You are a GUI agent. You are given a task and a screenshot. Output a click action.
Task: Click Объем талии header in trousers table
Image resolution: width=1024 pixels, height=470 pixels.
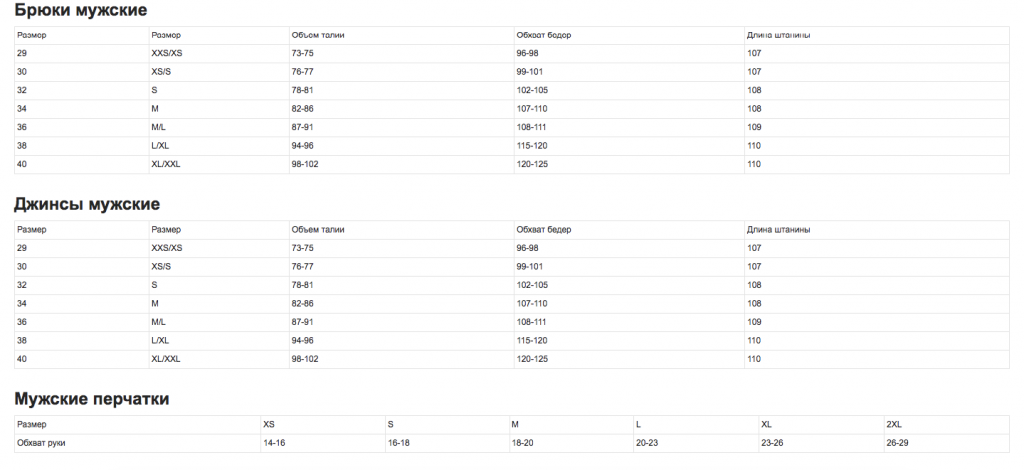tap(318, 35)
